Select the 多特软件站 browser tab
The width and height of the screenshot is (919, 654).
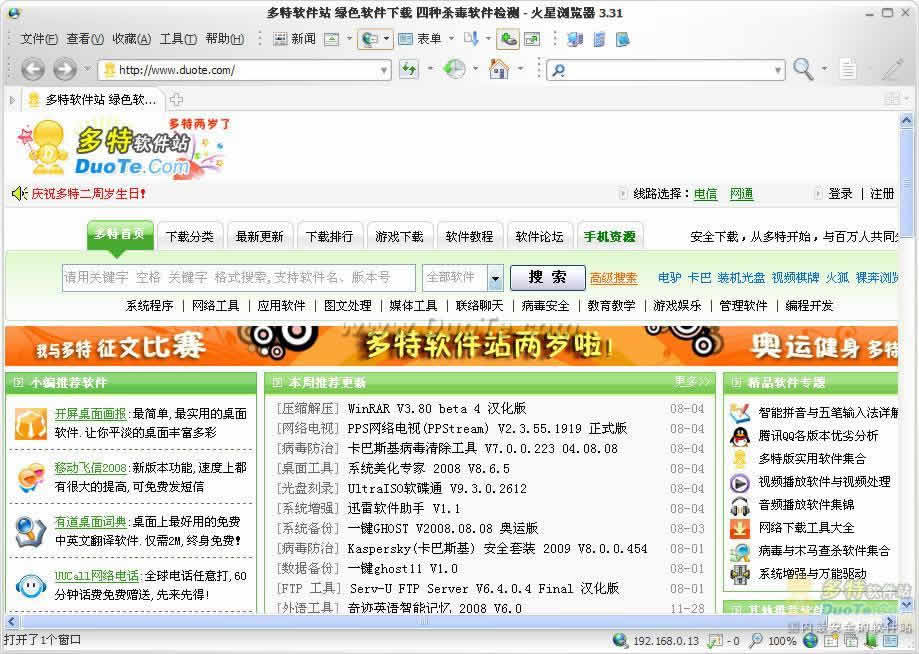tap(94, 100)
